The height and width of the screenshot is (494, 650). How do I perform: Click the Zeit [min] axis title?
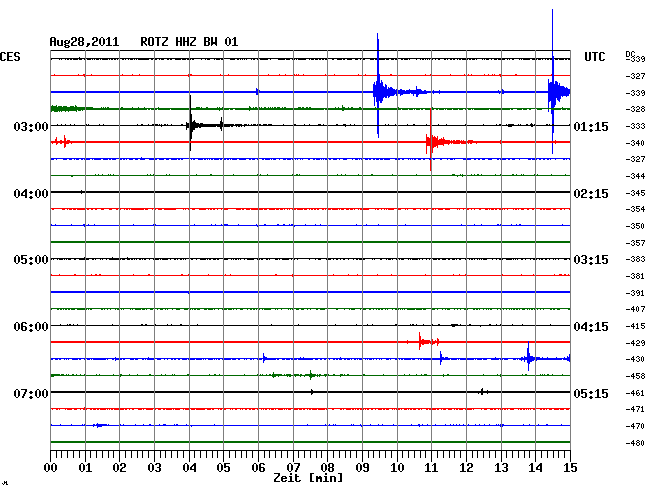pyautogui.click(x=308, y=478)
